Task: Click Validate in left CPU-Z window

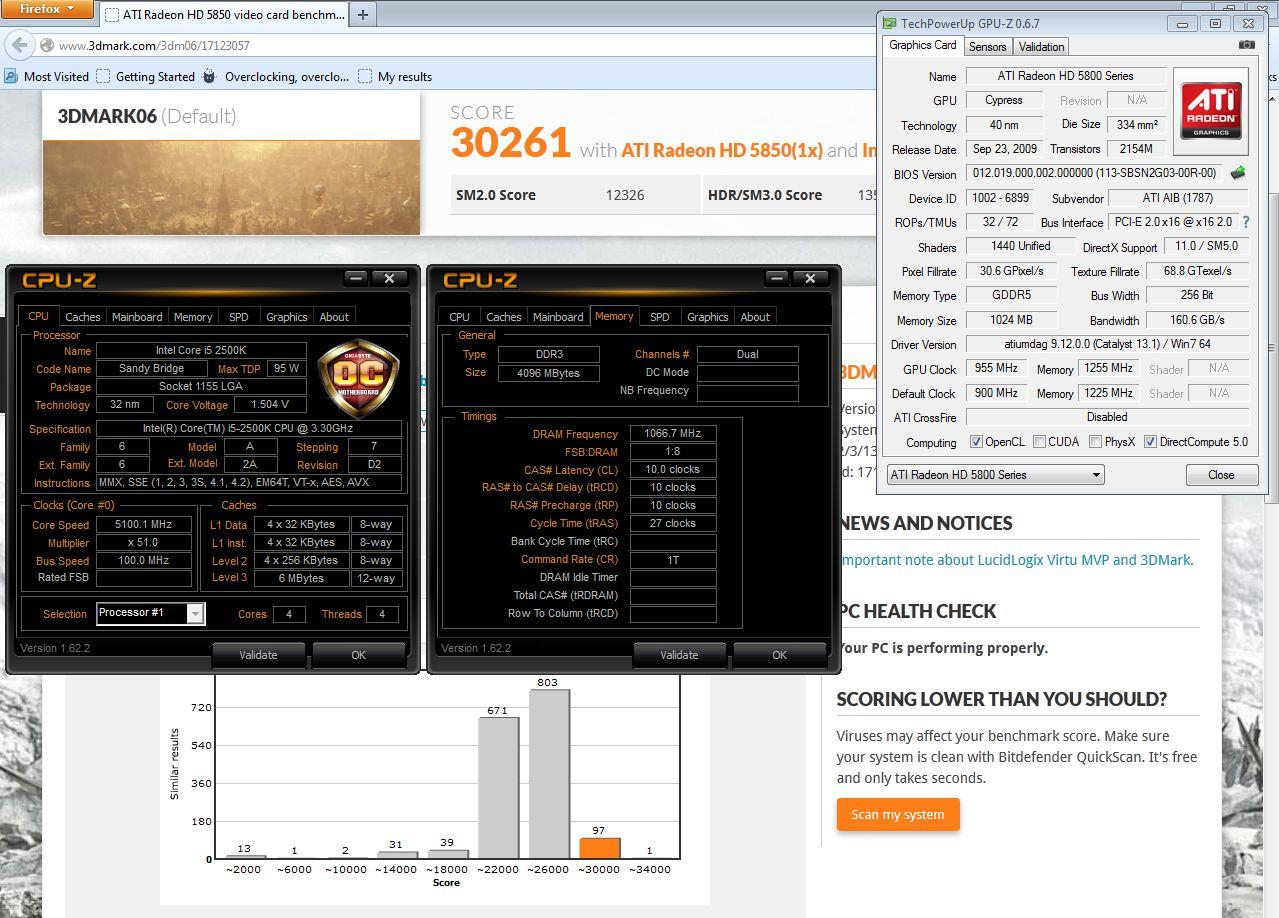Action: 258,655
